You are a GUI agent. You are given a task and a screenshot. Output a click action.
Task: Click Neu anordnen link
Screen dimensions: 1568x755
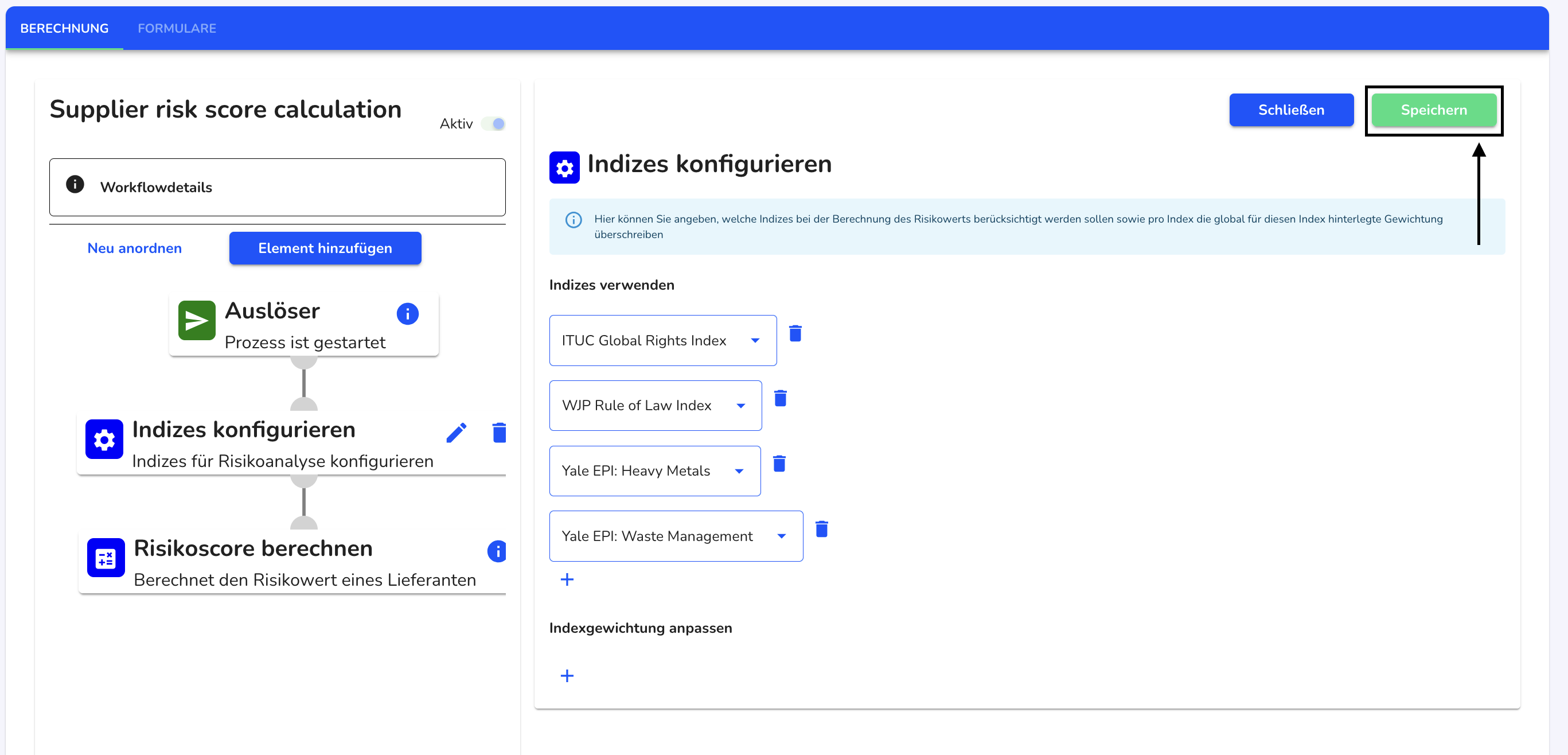pyautogui.click(x=135, y=248)
